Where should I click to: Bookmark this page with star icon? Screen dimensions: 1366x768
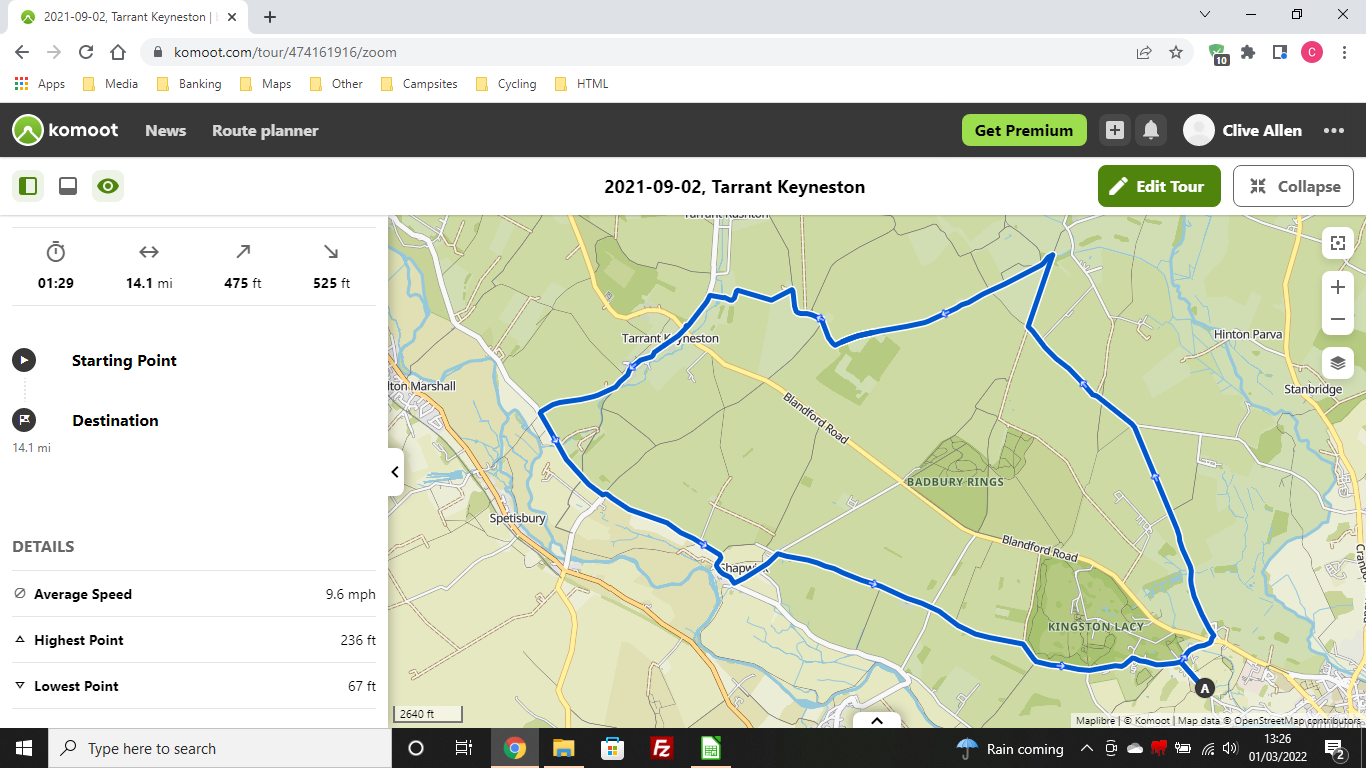1176,52
